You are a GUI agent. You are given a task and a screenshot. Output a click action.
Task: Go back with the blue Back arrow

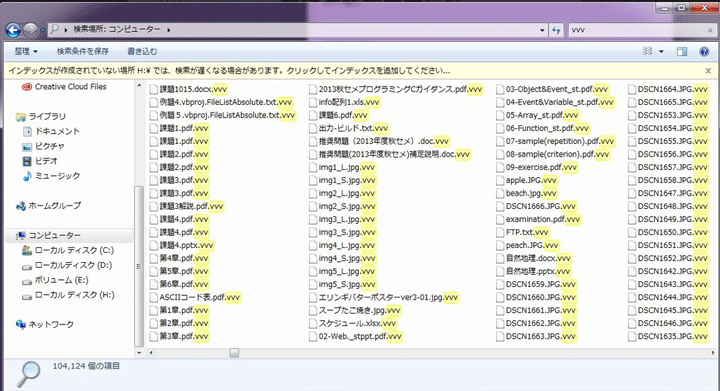pos(13,30)
